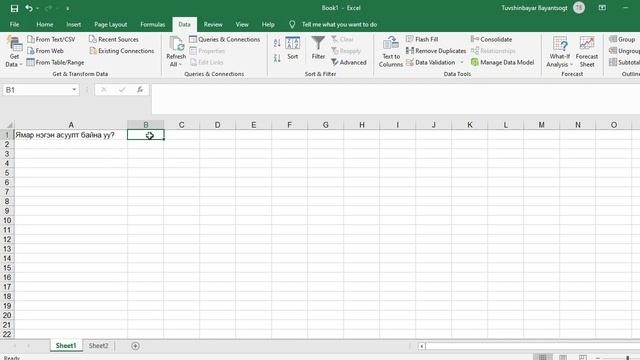Select From Table/Range
Image resolution: width=640 pixels, height=360 pixels.
click(56, 62)
